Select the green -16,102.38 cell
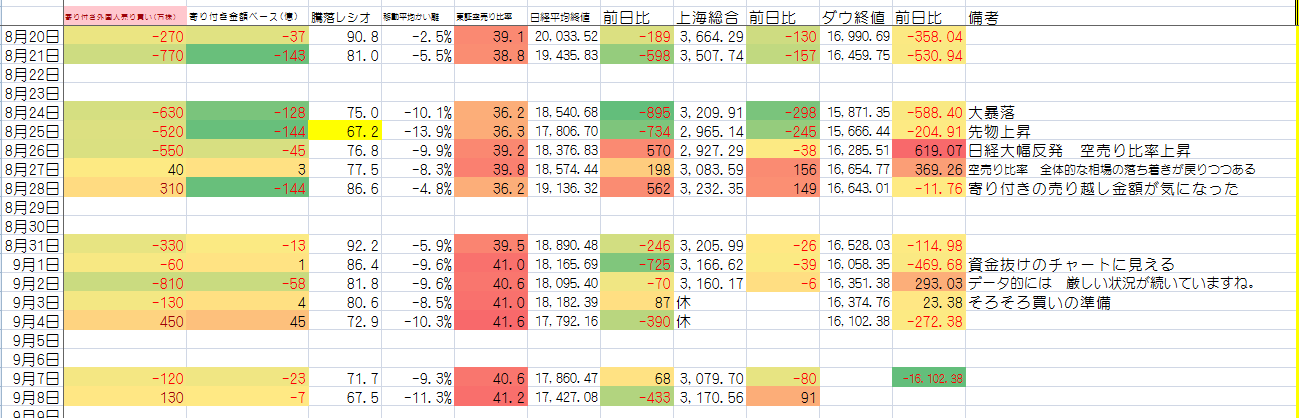This screenshot has width=1299, height=418. click(929, 379)
